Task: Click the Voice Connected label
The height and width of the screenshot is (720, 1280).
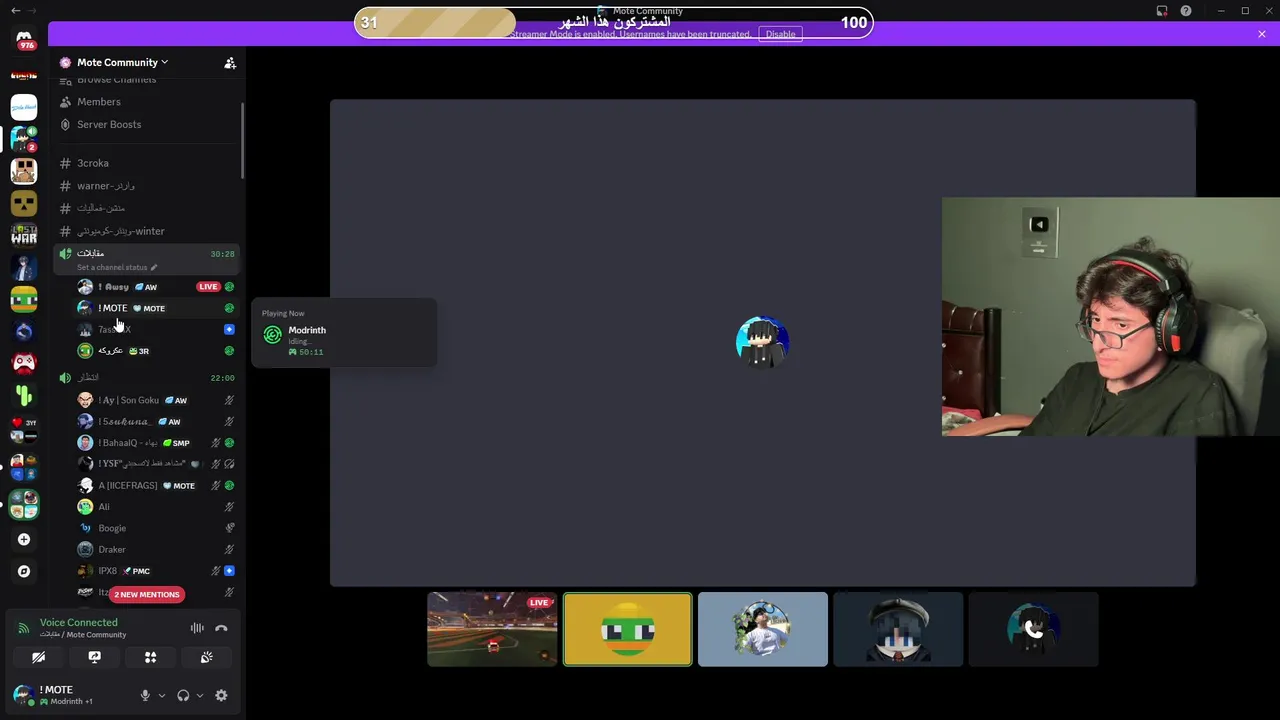Action: [78, 622]
